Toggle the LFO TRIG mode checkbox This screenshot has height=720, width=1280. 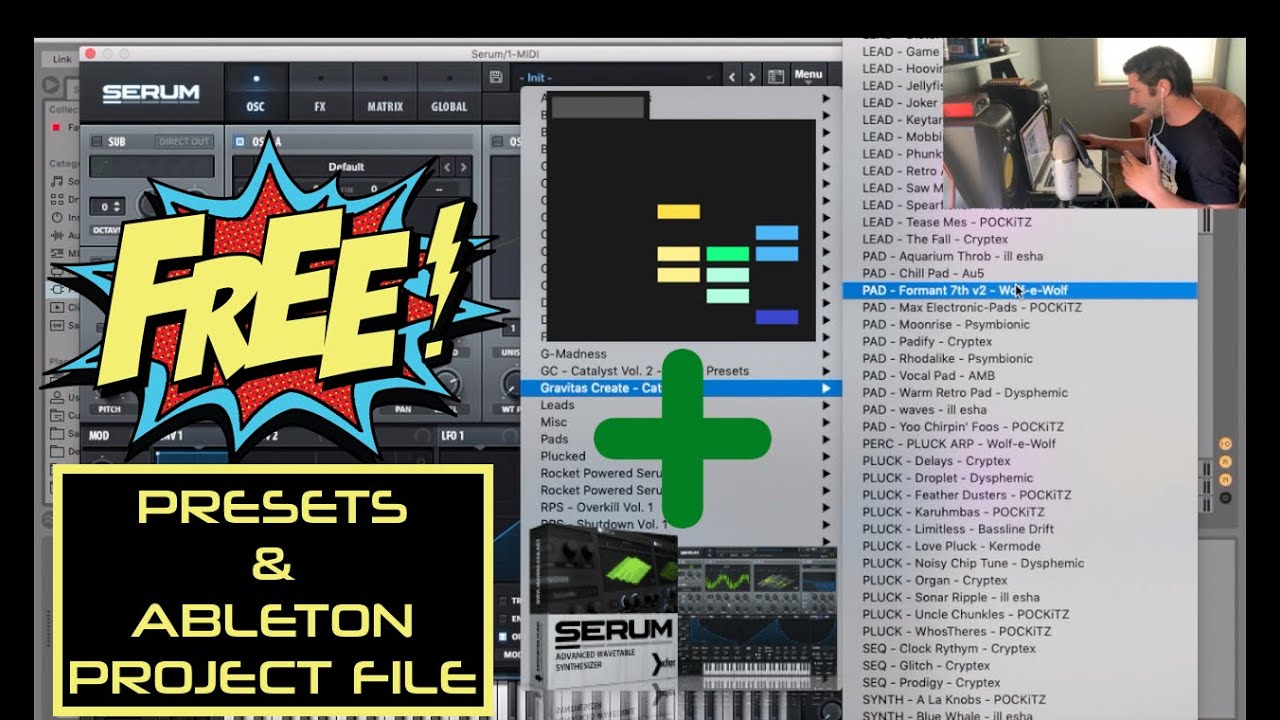coord(502,601)
